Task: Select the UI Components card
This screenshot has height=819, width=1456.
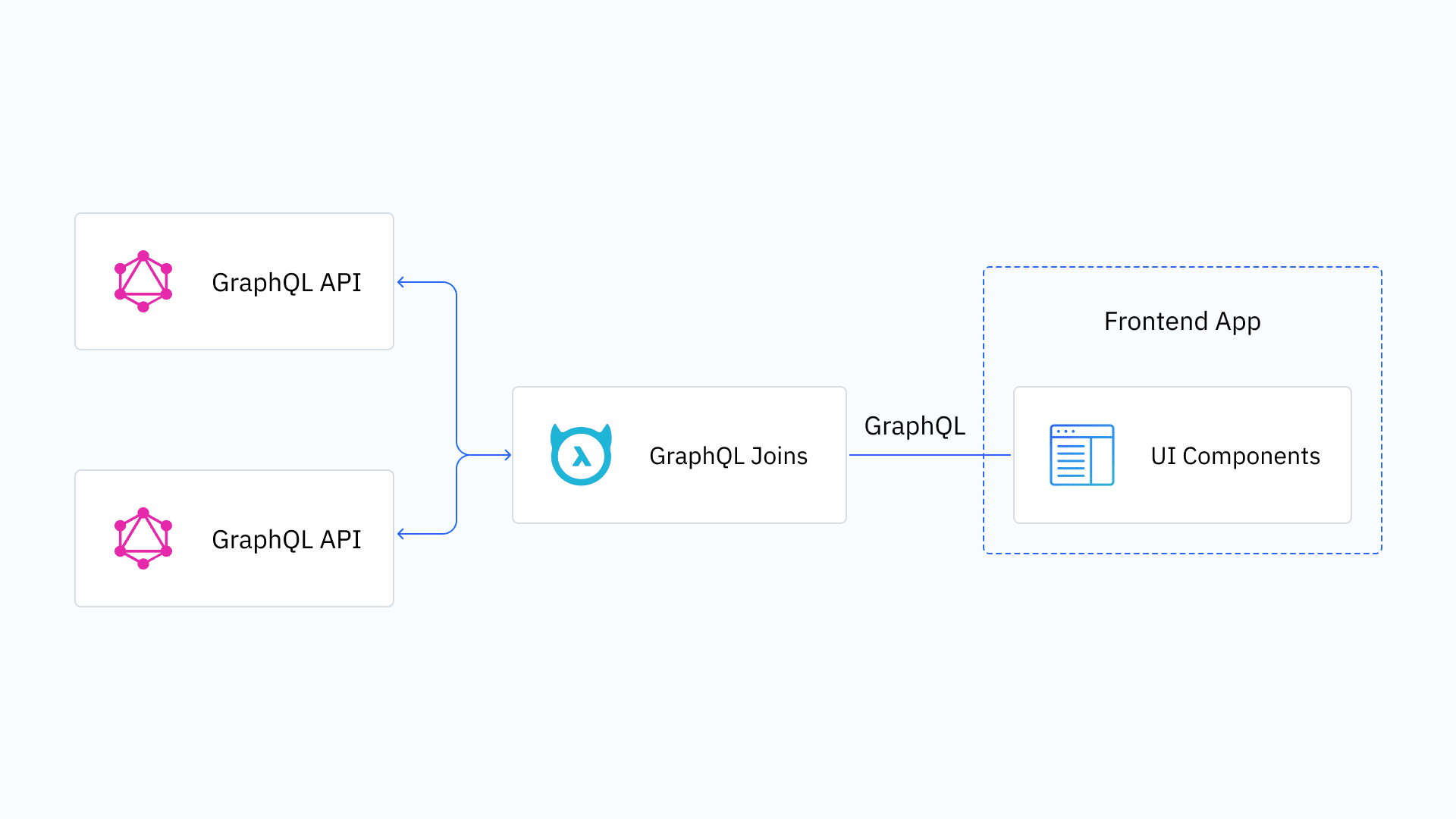Action: point(1181,455)
